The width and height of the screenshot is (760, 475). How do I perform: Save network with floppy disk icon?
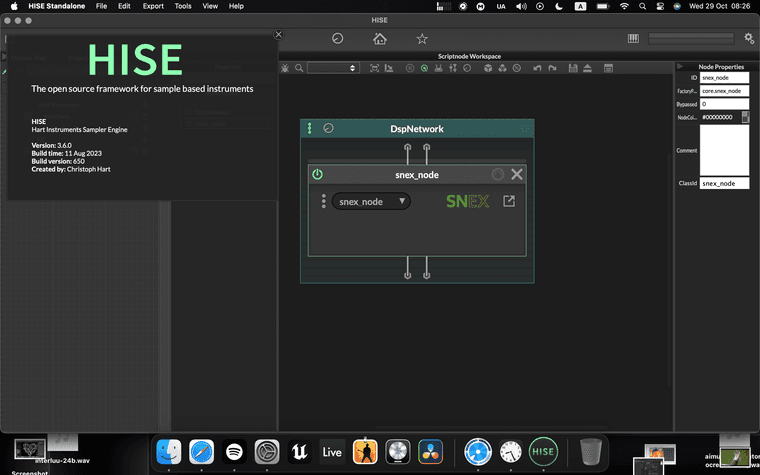[573, 68]
